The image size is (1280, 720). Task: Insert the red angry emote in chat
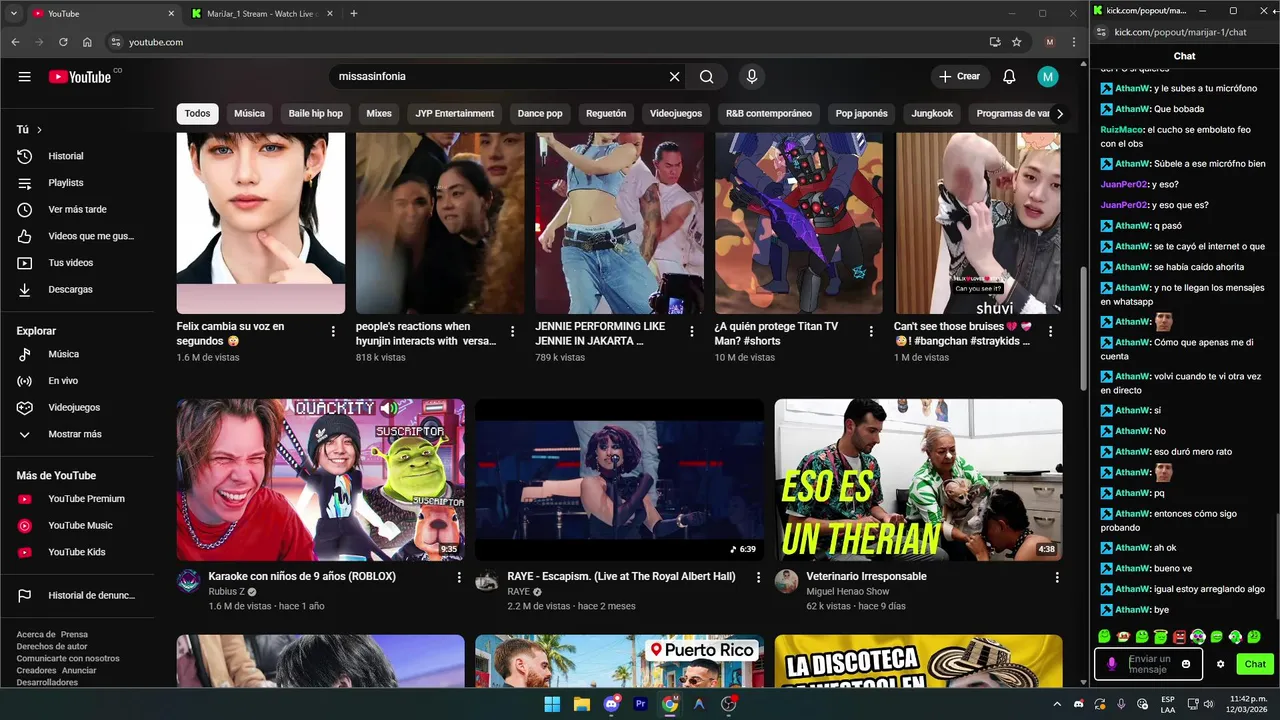click(x=1179, y=637)
